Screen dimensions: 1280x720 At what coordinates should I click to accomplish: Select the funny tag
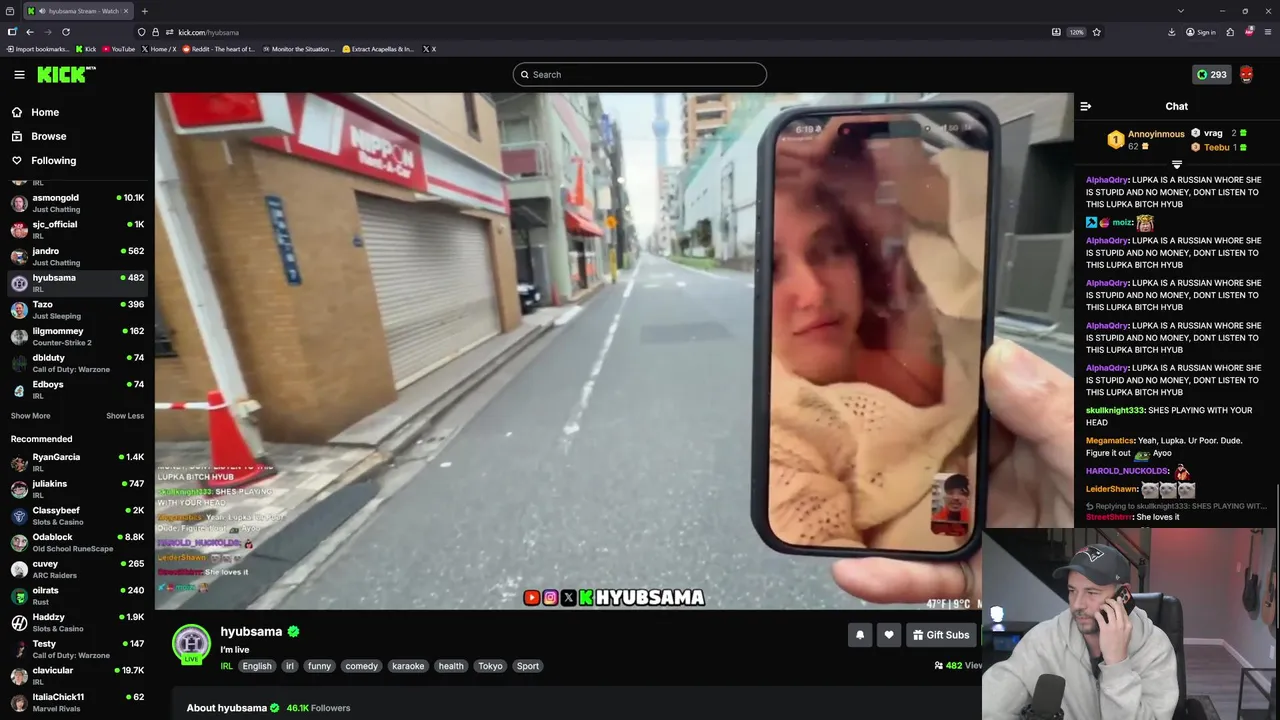pyautogui.click(x=319, y=666)
